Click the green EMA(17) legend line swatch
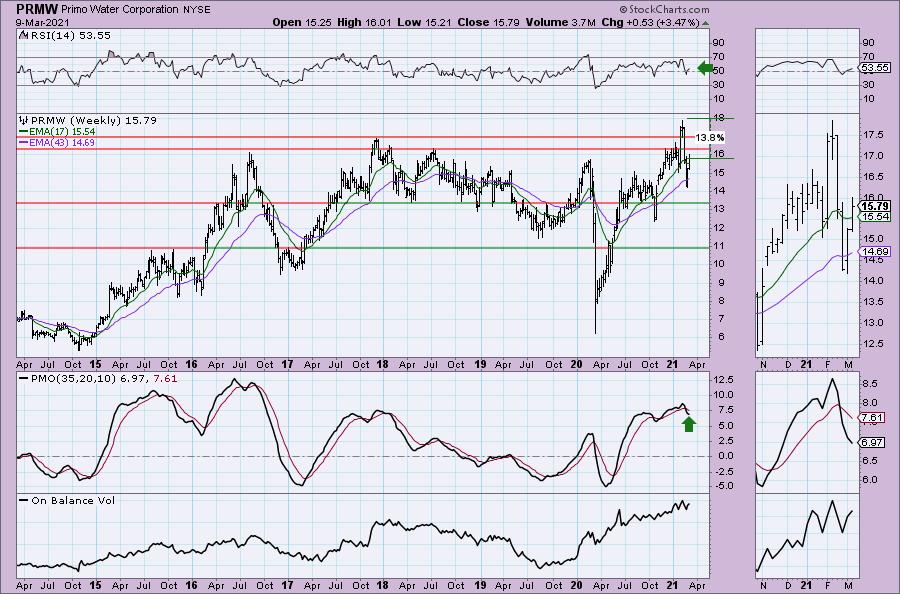The height and width of the screenshot is (594, 900). pos(24,131)
